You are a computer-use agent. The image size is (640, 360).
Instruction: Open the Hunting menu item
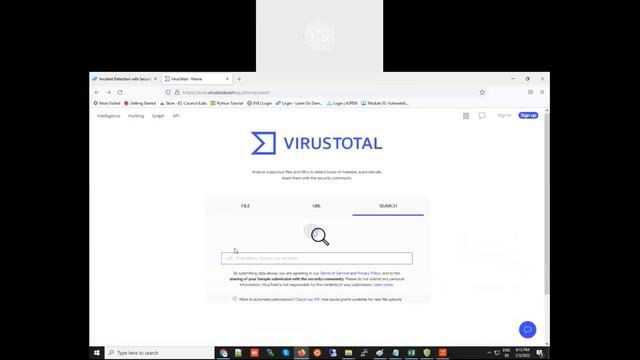click(136, 116)
